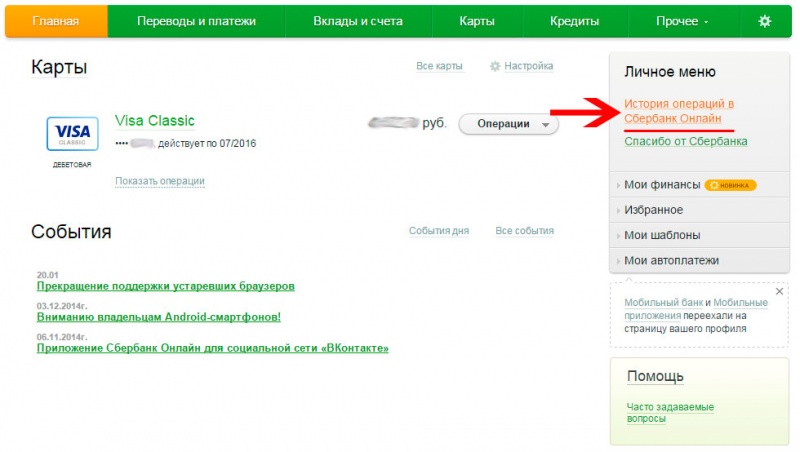The height and width of the screenshot is (452, 800).
Task: Click the gear settings icon in navigation bar
Action: click(765, 21)
